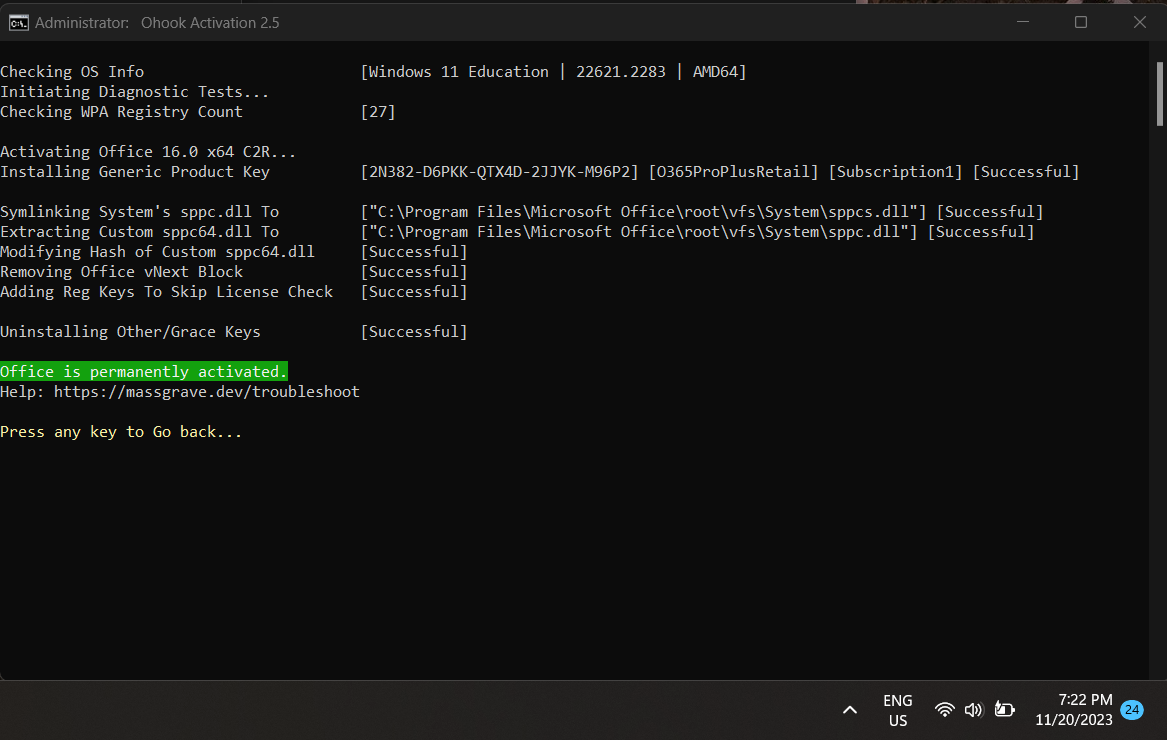This screenshot has width=1167, height=740.
Task: Click 'Modifying Hash of Custom sppc64.dll' label
Action: (157, 252)
